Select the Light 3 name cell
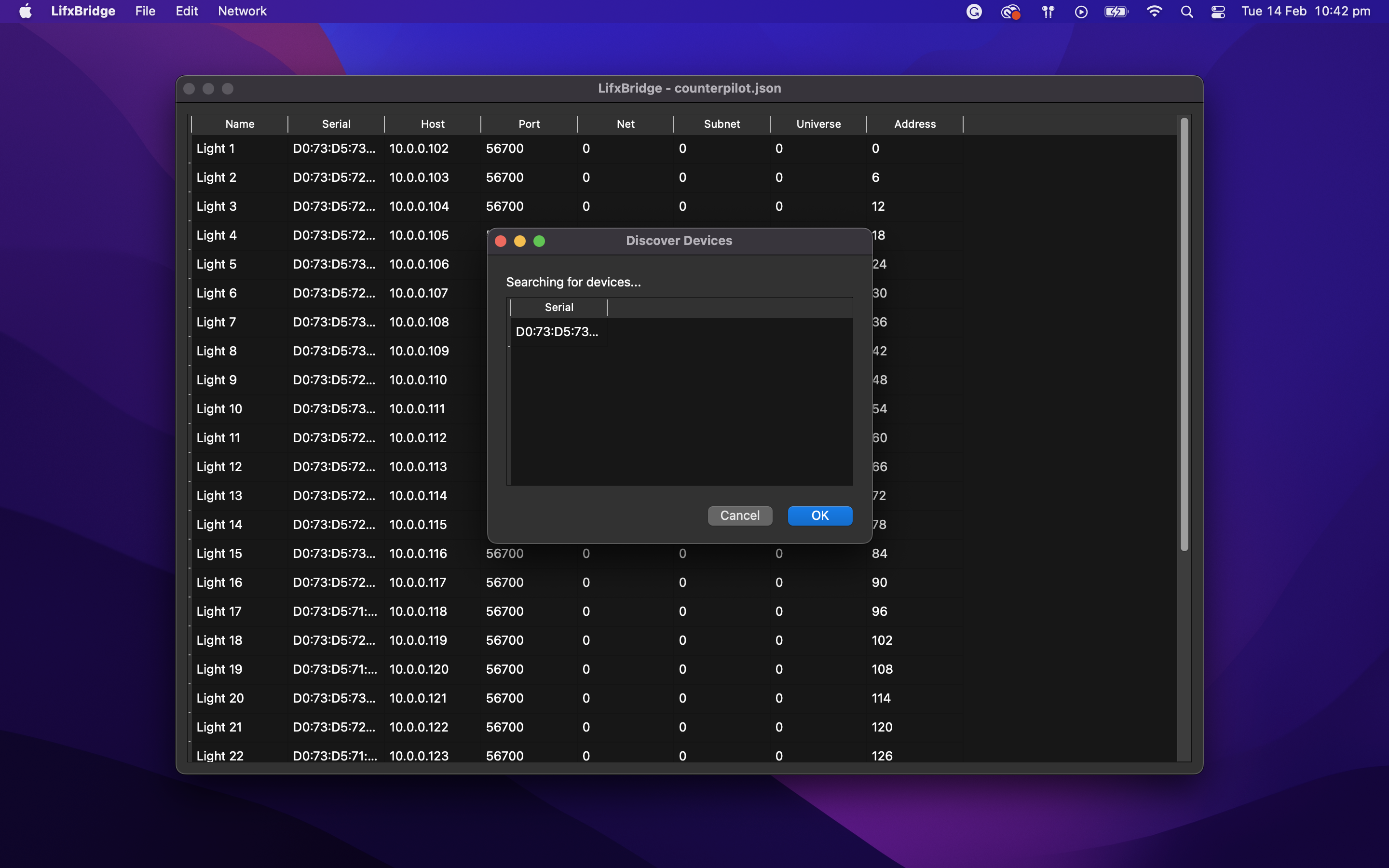 [239, 207]
